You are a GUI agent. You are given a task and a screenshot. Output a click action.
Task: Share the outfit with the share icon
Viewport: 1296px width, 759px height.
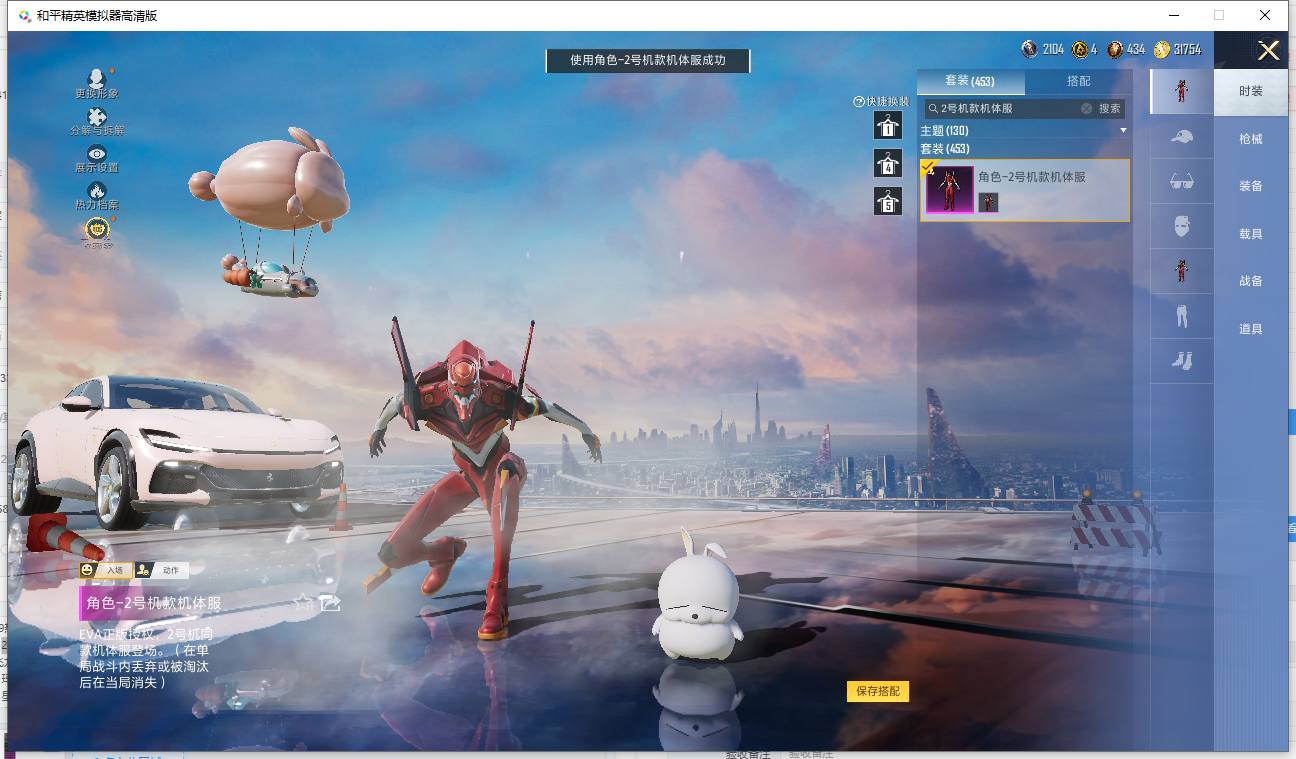[330, 602]
